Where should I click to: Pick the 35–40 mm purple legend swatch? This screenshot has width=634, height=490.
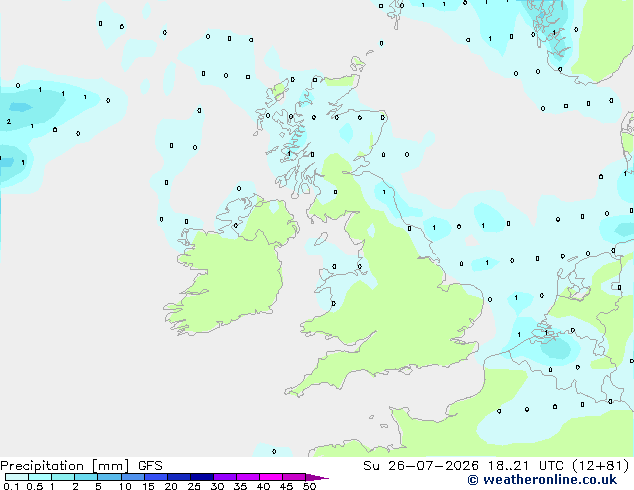point(248,477)
